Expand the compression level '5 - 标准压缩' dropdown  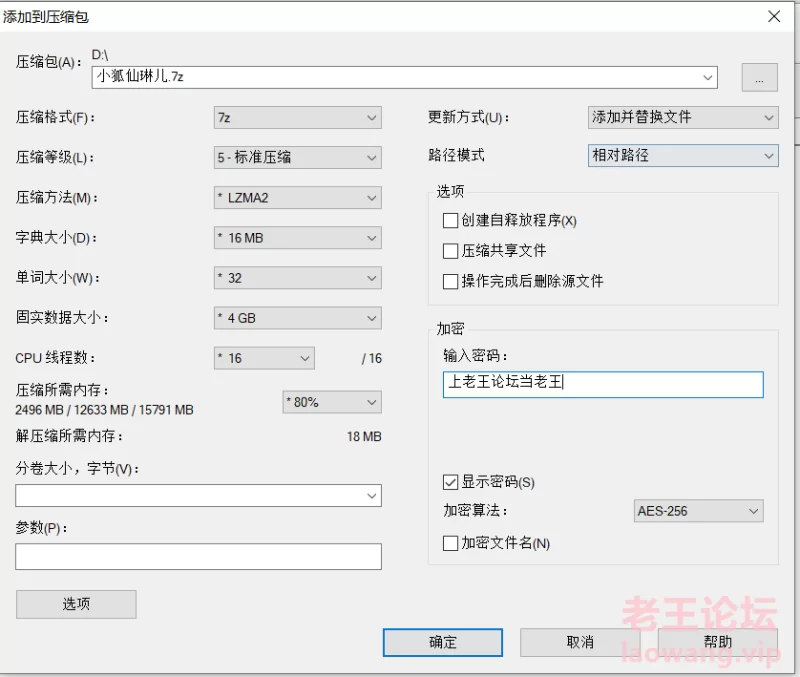297,157
